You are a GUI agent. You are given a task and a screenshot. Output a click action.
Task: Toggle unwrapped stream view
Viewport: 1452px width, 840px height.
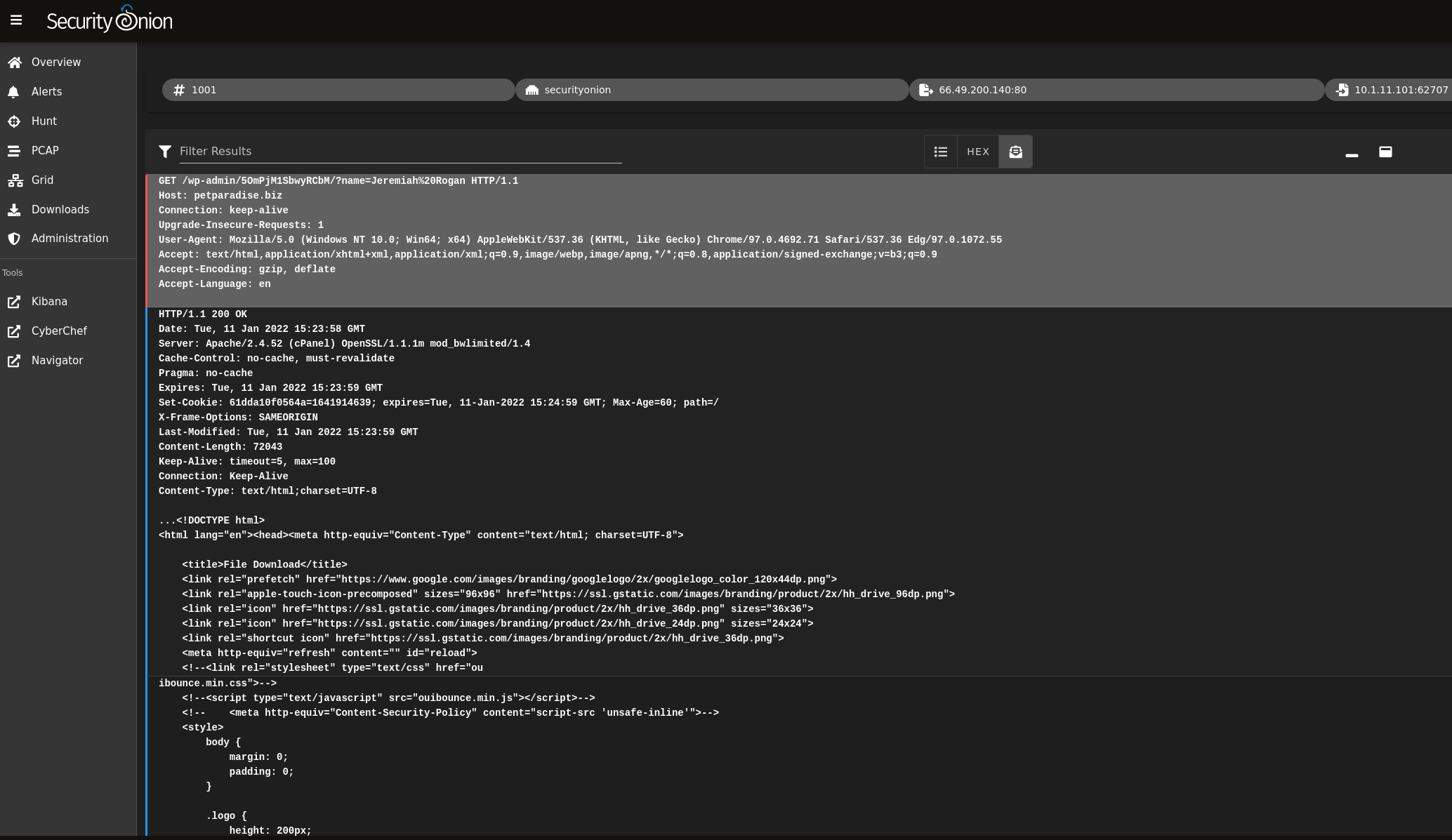(1016, 152)
